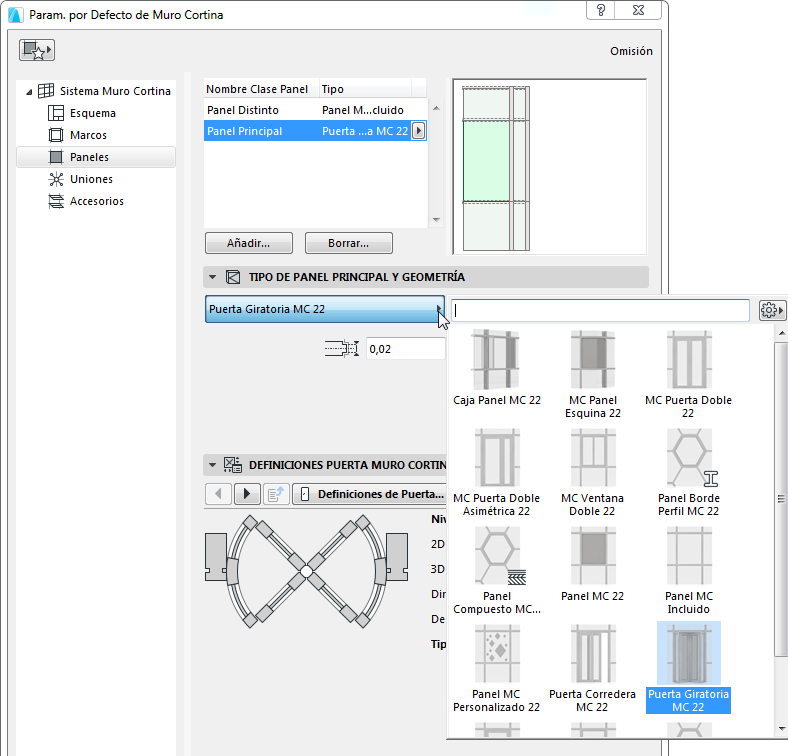The image size is (788, 756).
Task: Go to next definitions page arrow
Action: [x=247, y=494]
